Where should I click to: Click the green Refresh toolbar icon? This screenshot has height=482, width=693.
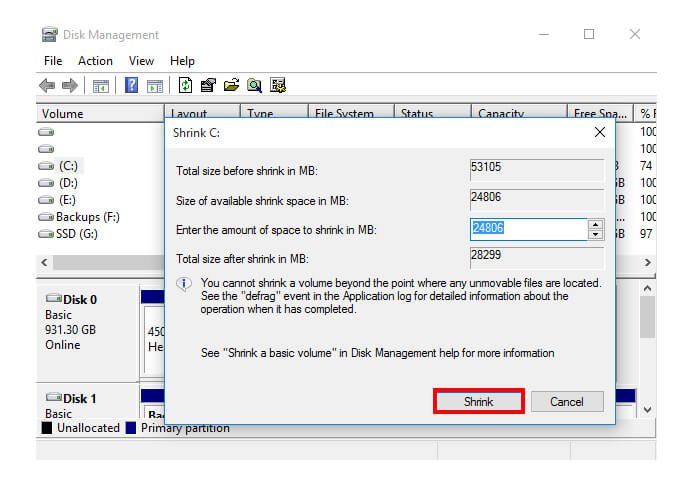186,86
